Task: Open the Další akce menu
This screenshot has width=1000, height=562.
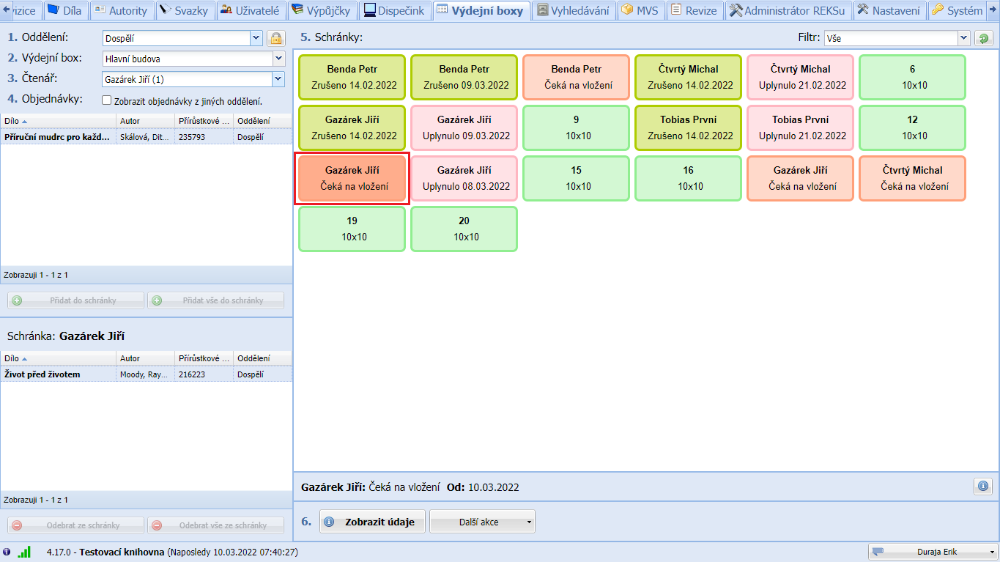Action: (x=482, y=521)
